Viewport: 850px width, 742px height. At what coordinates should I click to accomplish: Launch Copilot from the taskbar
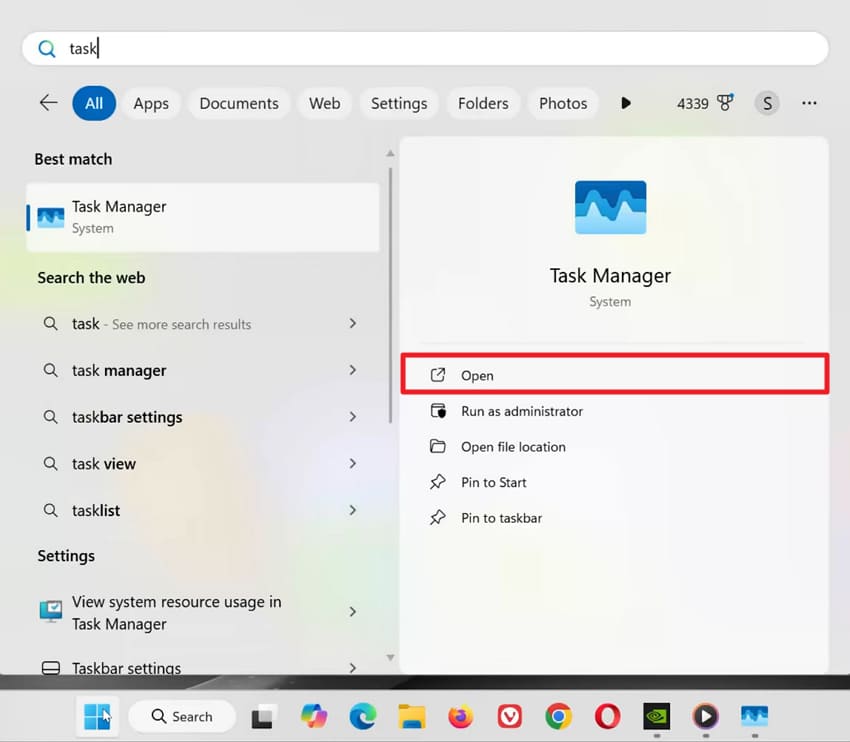click(x=314, y=716)
